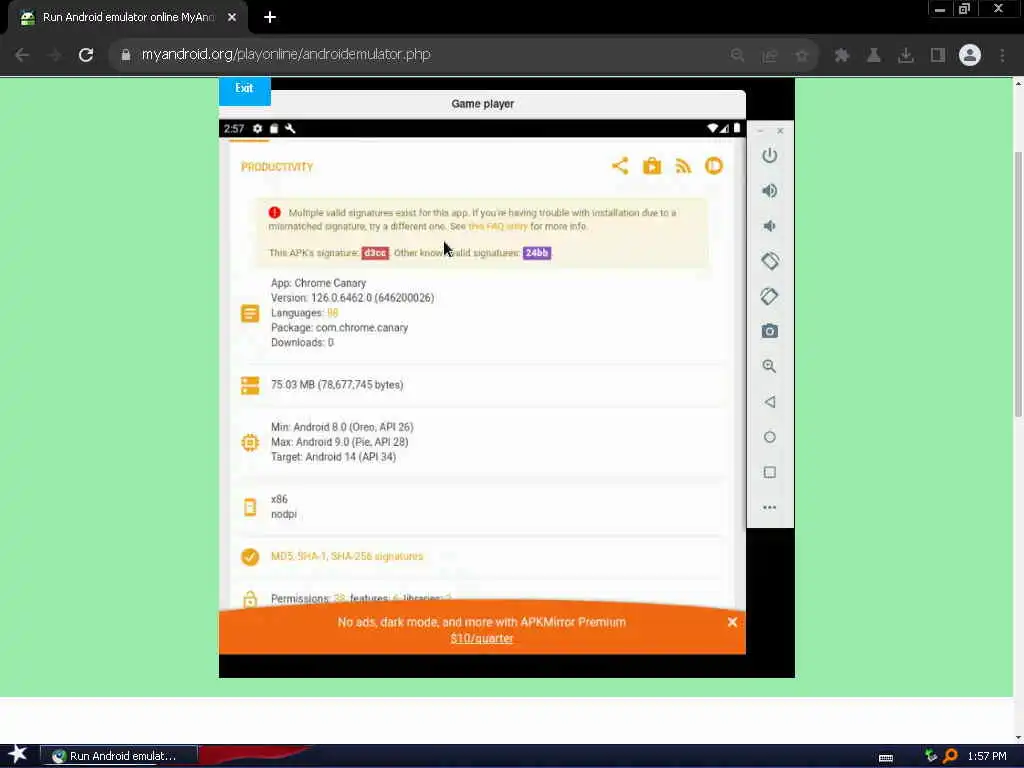
Task: Rotate emulator left using the first rotate icon
Action: coord(769,261)
